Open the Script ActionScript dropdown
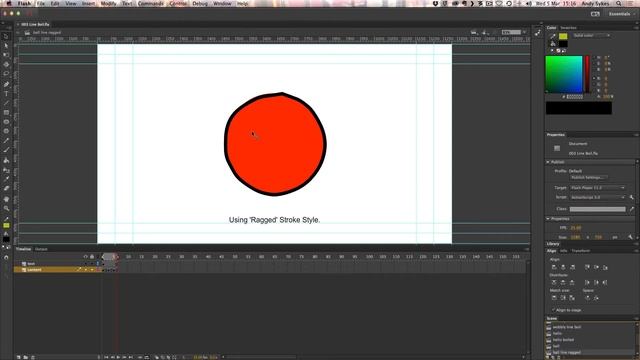Screen dimensions: 640x360 pyautogui.click(x=598, y=197)
